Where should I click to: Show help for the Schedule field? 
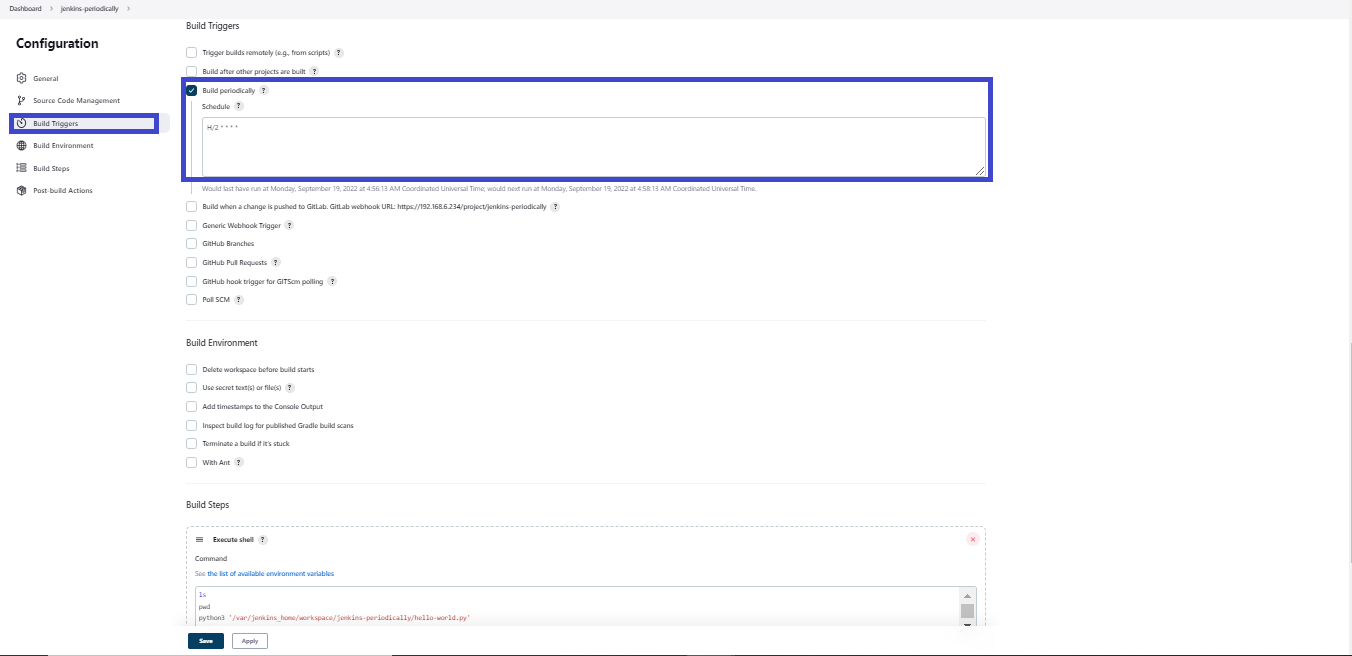[x=238, y=106]
